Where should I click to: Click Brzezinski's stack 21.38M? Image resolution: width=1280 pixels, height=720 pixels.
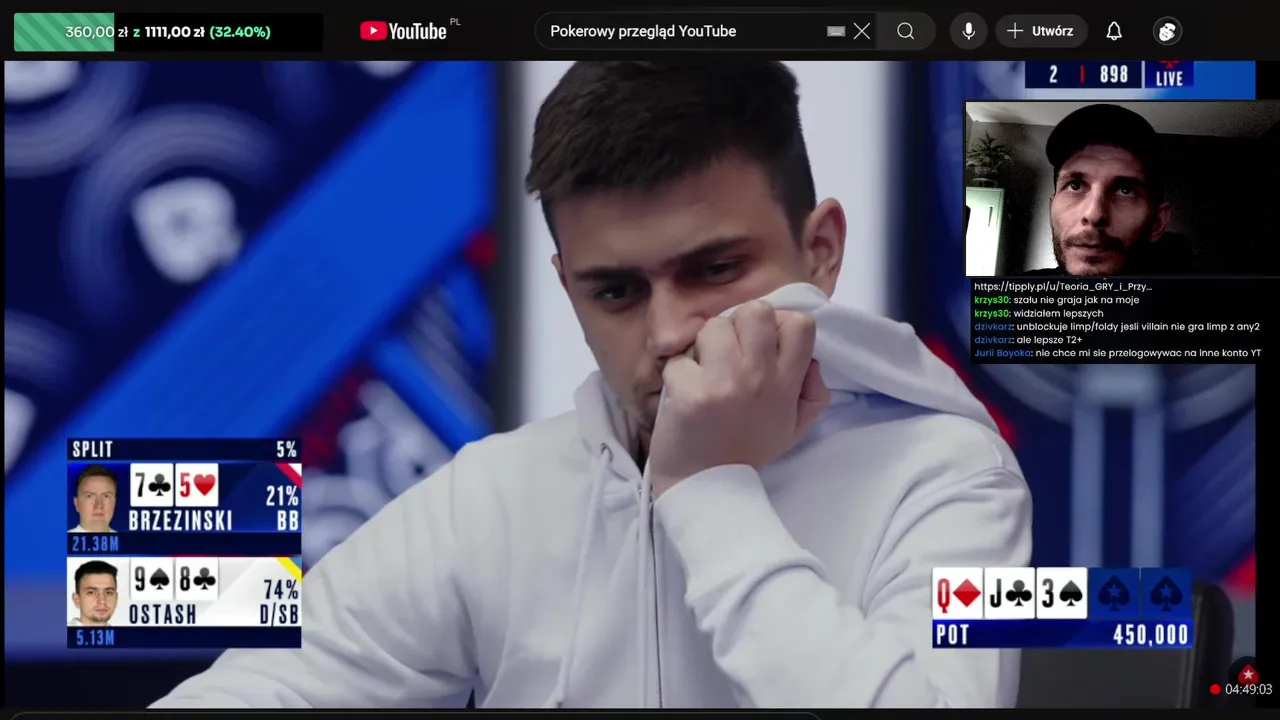tap(95, 544)
